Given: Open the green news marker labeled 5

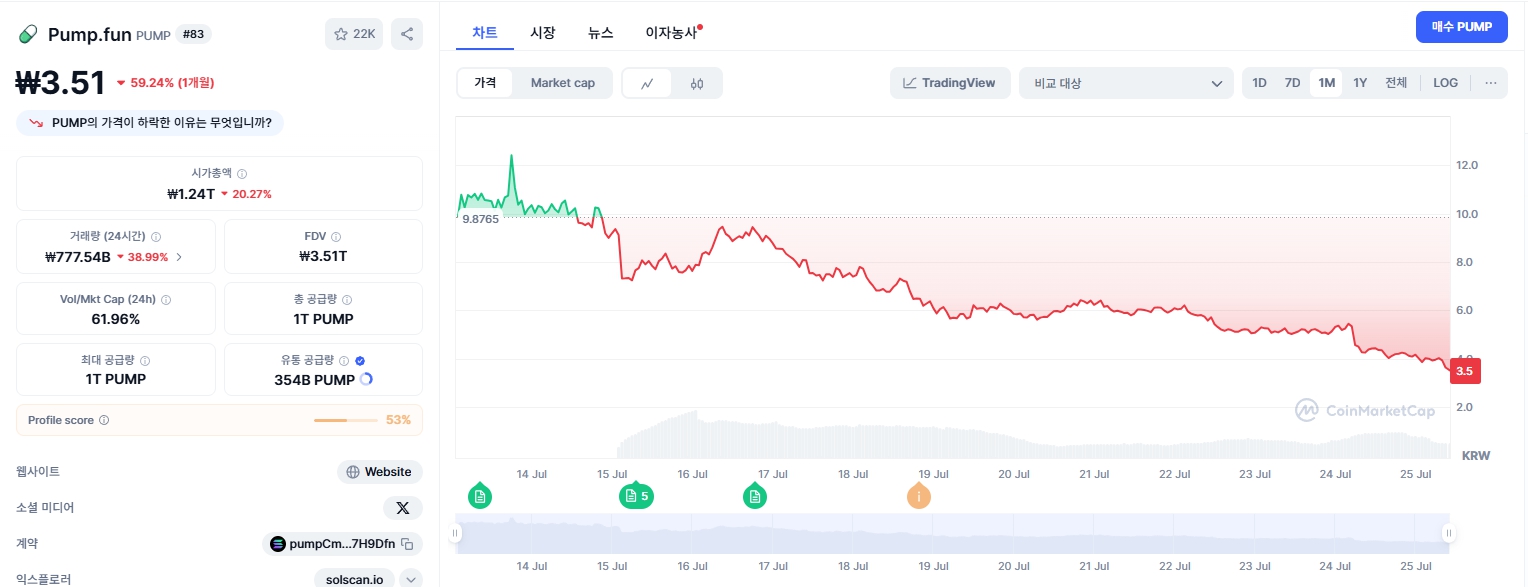Looking at the screenshot, I should click(x=636, y=495).
